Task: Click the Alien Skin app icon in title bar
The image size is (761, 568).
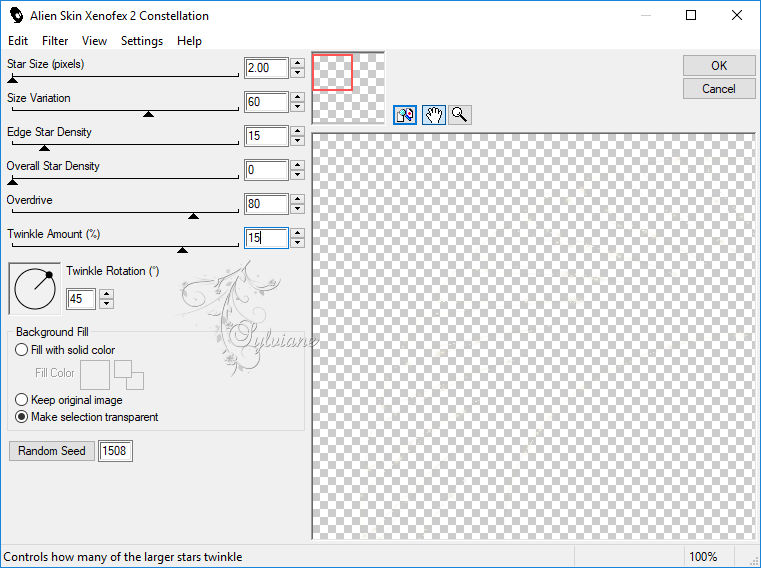Action: pyautogui.click(x=17, y=16)
